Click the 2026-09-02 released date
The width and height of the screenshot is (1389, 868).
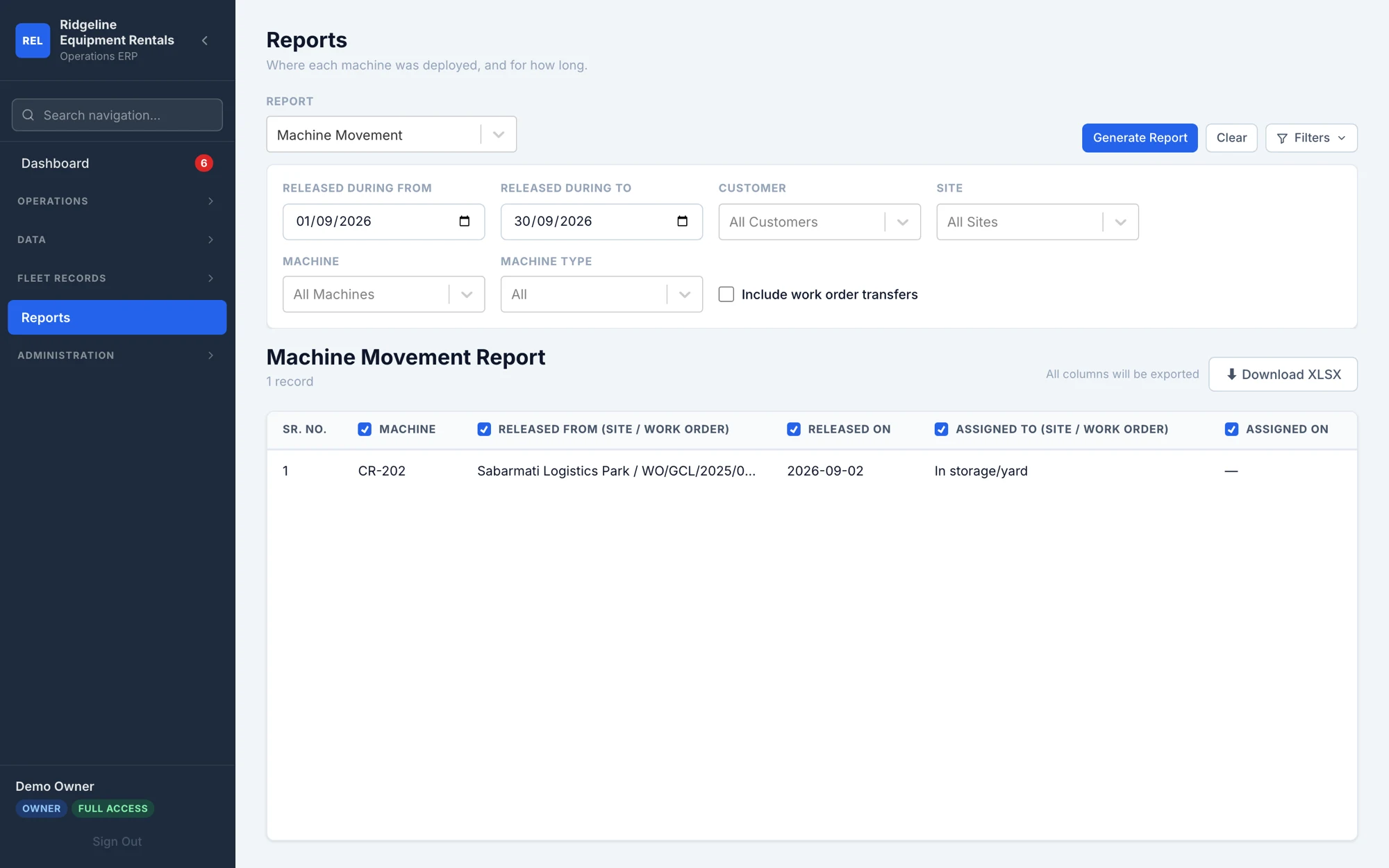point(825,471)
